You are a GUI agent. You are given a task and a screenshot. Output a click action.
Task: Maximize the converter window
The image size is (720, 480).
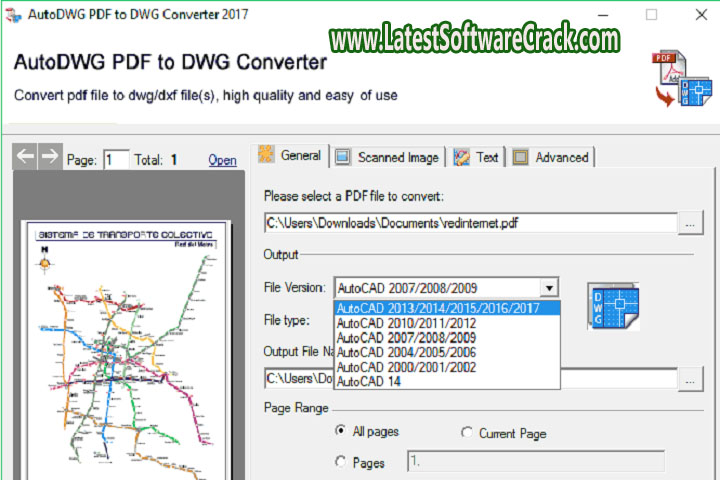coord(651,15)
